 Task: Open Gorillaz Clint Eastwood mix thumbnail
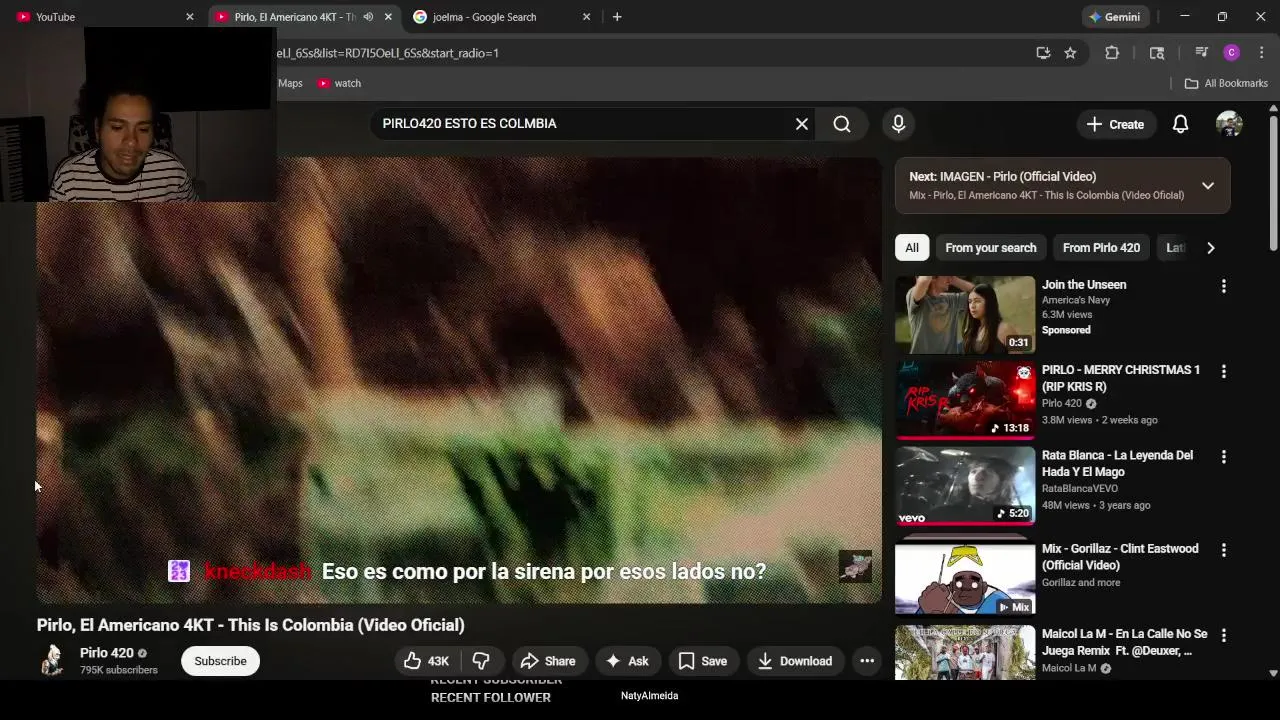[965, 579]
